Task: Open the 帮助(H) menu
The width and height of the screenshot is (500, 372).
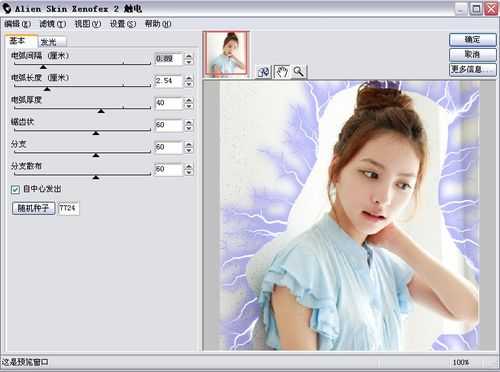Action: point(158,24)
